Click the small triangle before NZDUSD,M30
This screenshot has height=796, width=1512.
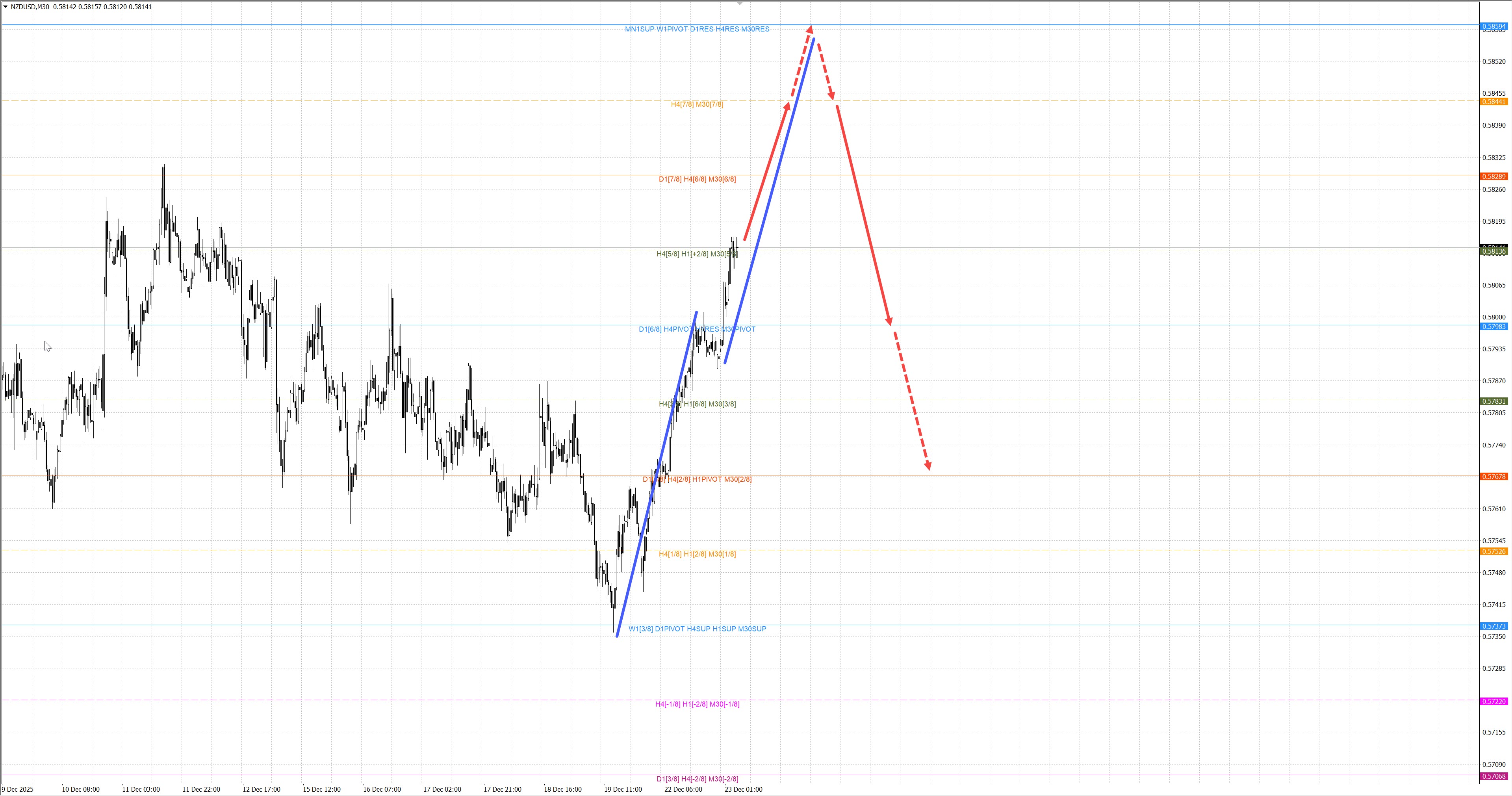[x=5, y=7]
